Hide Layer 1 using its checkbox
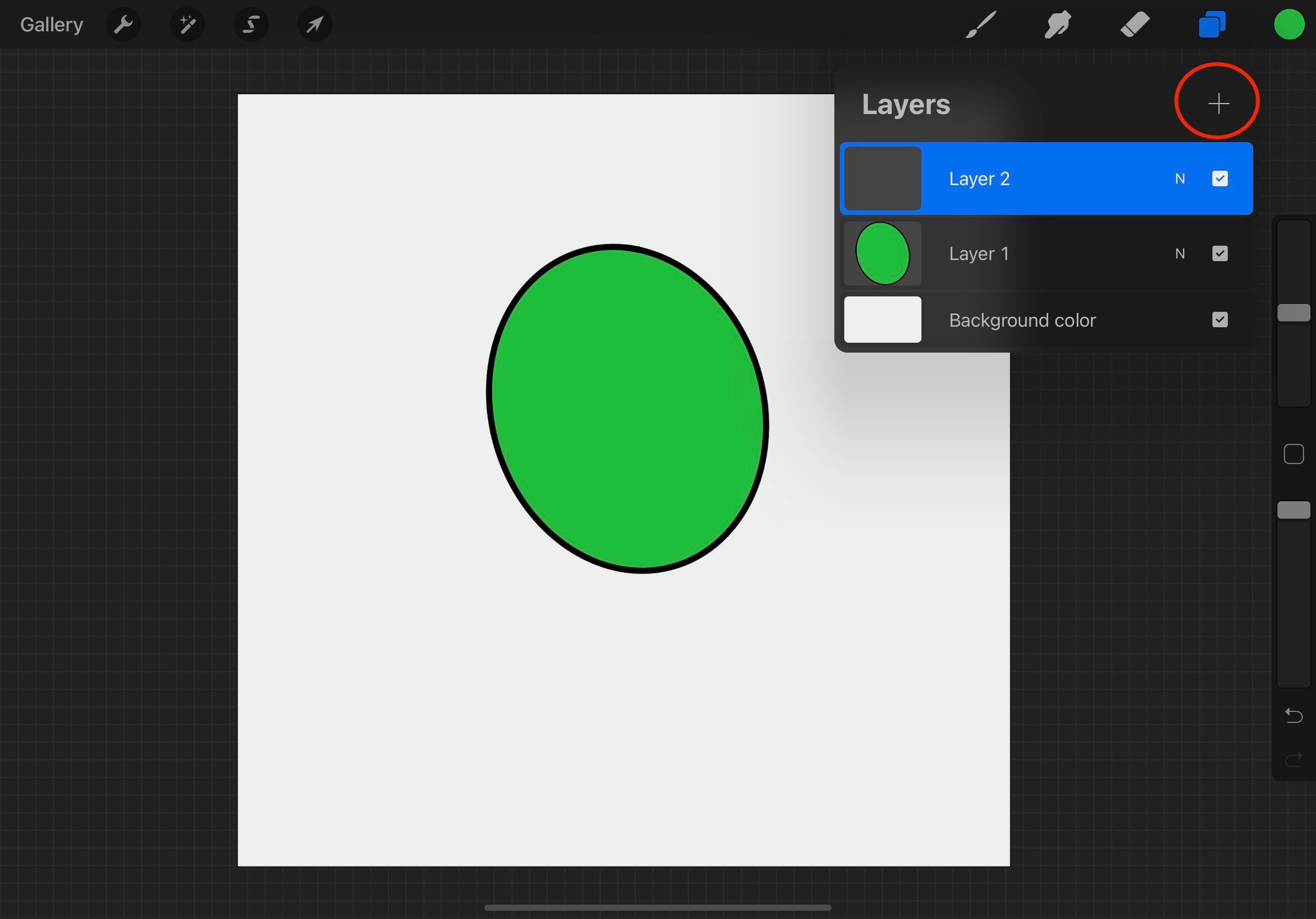Image resolution: width=1316 pixels, height=919 pixels. coord(1220,254)
